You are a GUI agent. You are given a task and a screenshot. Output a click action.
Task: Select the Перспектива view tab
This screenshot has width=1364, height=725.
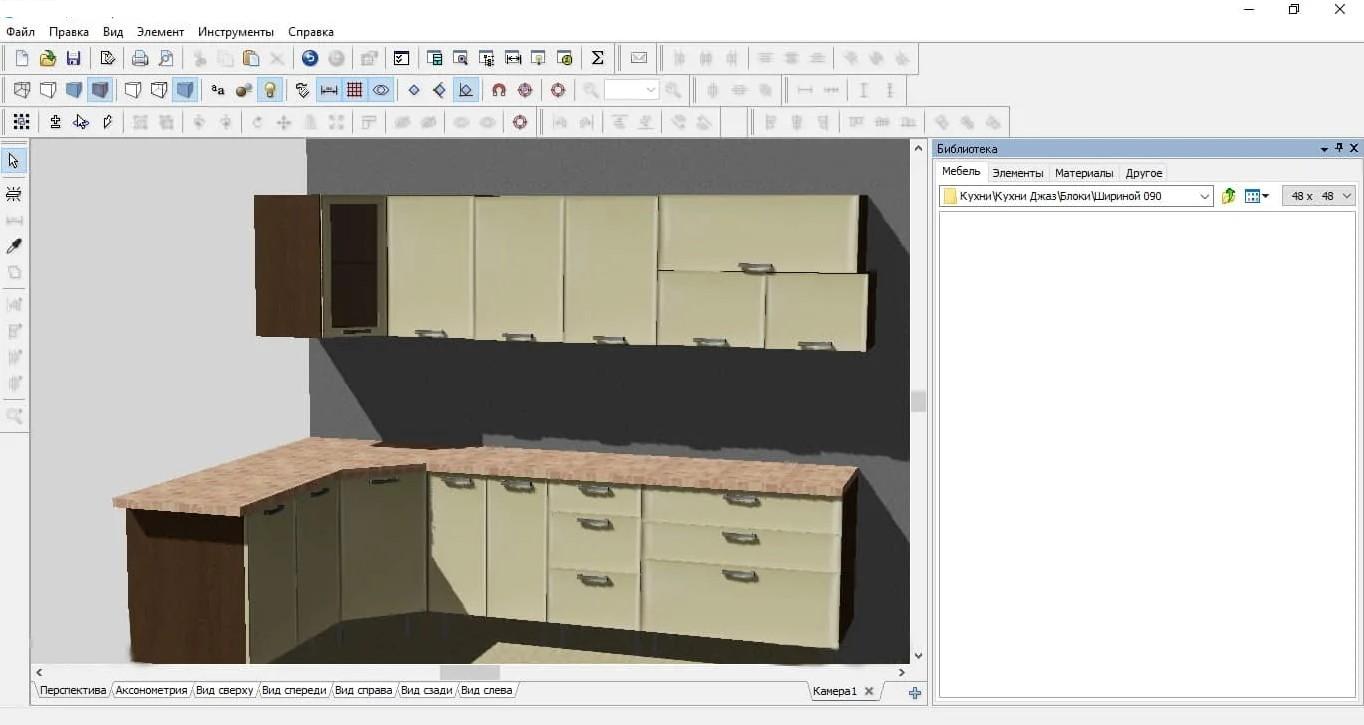pyautogui.click(x=73, y=690)
